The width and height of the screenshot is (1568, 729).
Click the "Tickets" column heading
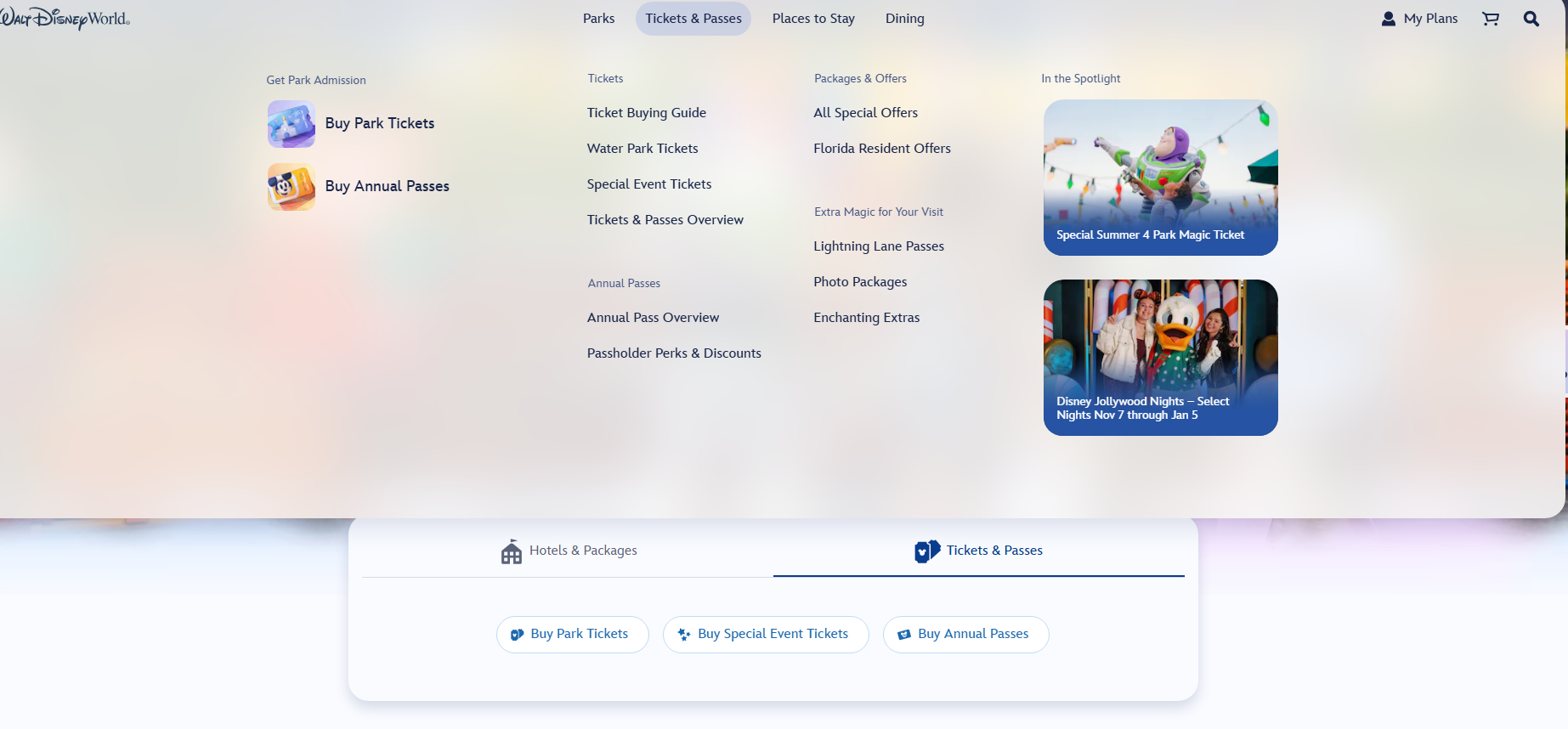click(606, 79)
